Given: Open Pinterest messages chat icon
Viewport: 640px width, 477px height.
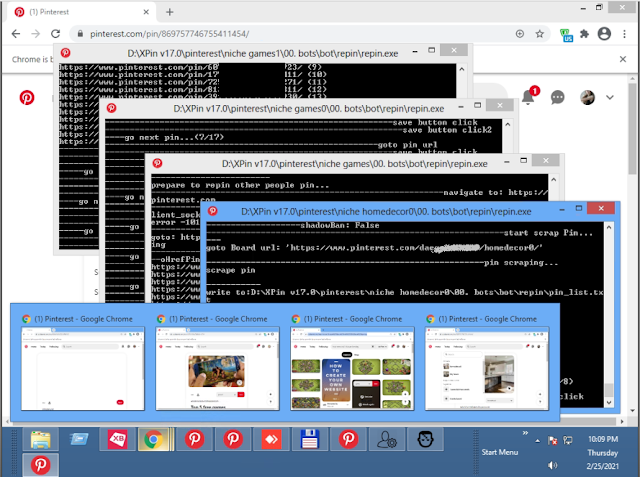Looking at the screenshot, I should [x=558, y=97].
